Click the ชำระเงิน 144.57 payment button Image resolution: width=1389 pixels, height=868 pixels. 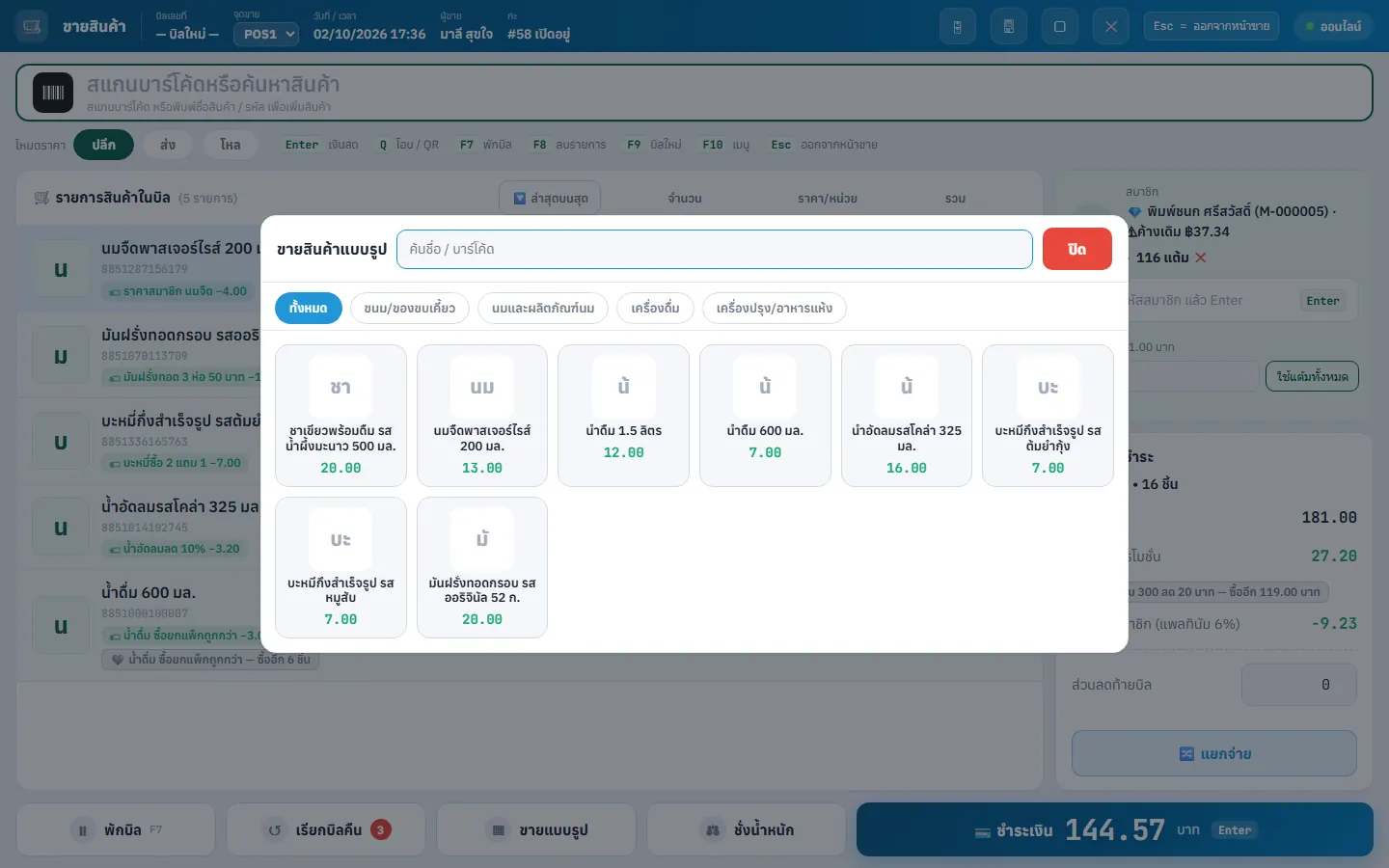point(1115,829)
